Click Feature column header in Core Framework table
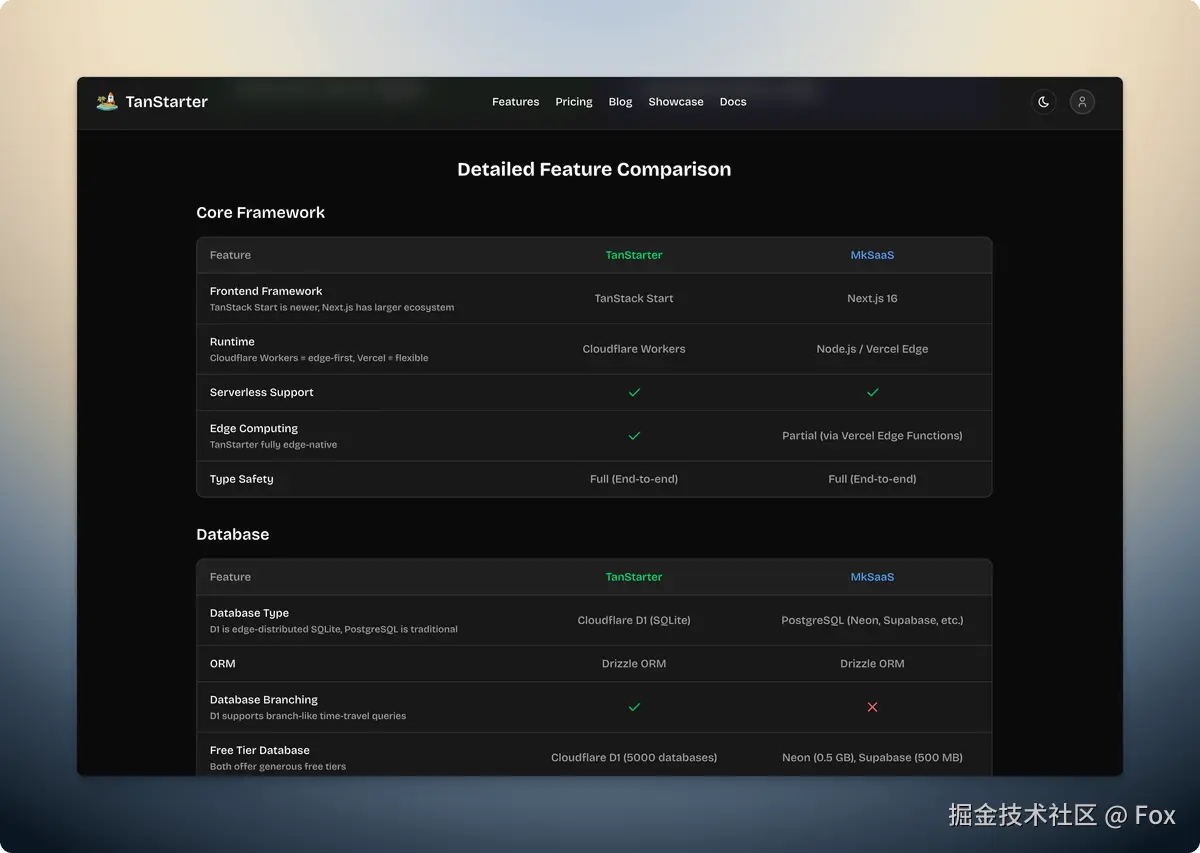Image resolution: width=1200 pixels, height=853 pixels. pos(230,255)
